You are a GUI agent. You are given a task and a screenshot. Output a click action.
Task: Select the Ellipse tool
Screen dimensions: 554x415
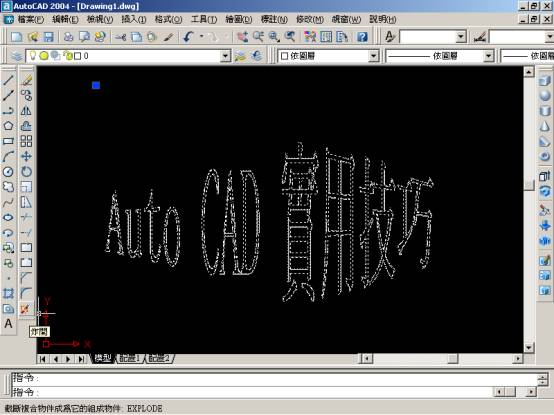8,217
